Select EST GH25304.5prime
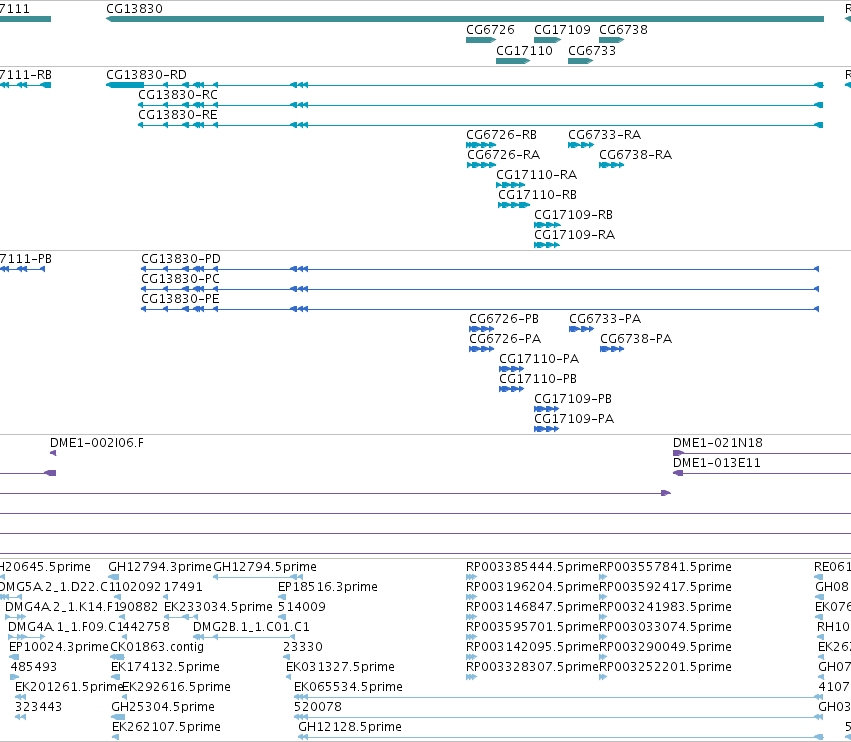 118,718
